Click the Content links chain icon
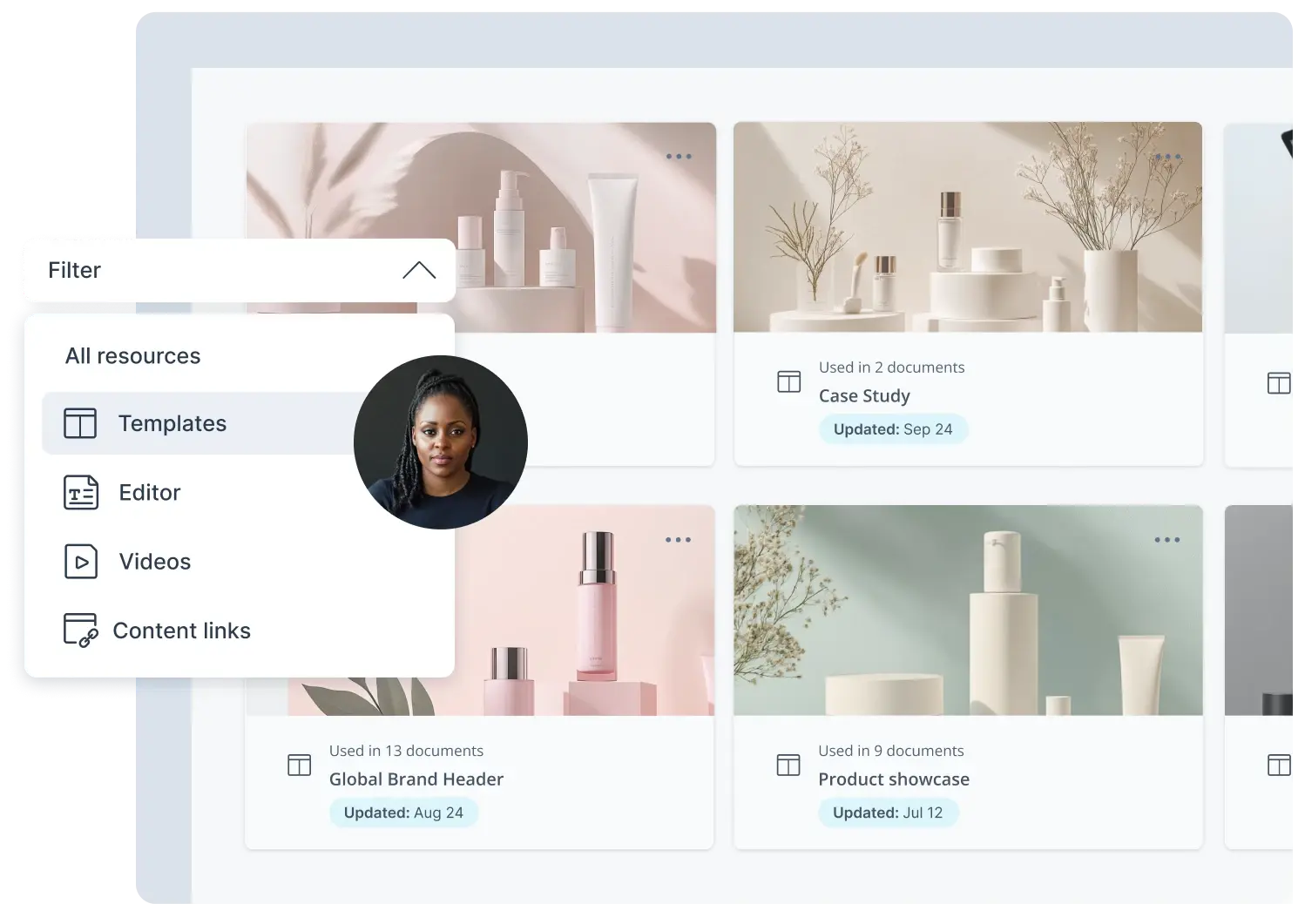1305x924 pixels. pos(79,630)
